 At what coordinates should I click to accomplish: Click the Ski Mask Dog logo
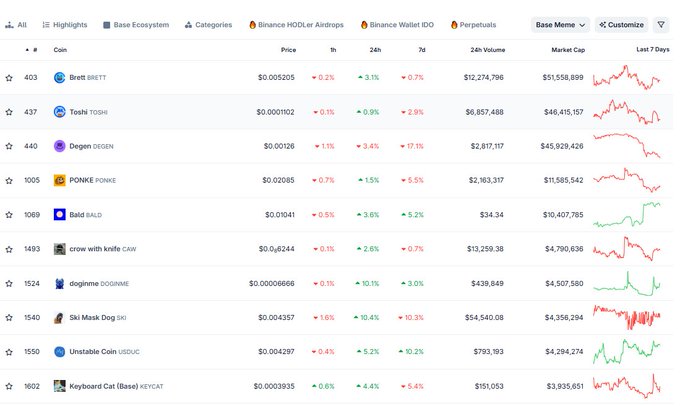[x=59, y=318]
